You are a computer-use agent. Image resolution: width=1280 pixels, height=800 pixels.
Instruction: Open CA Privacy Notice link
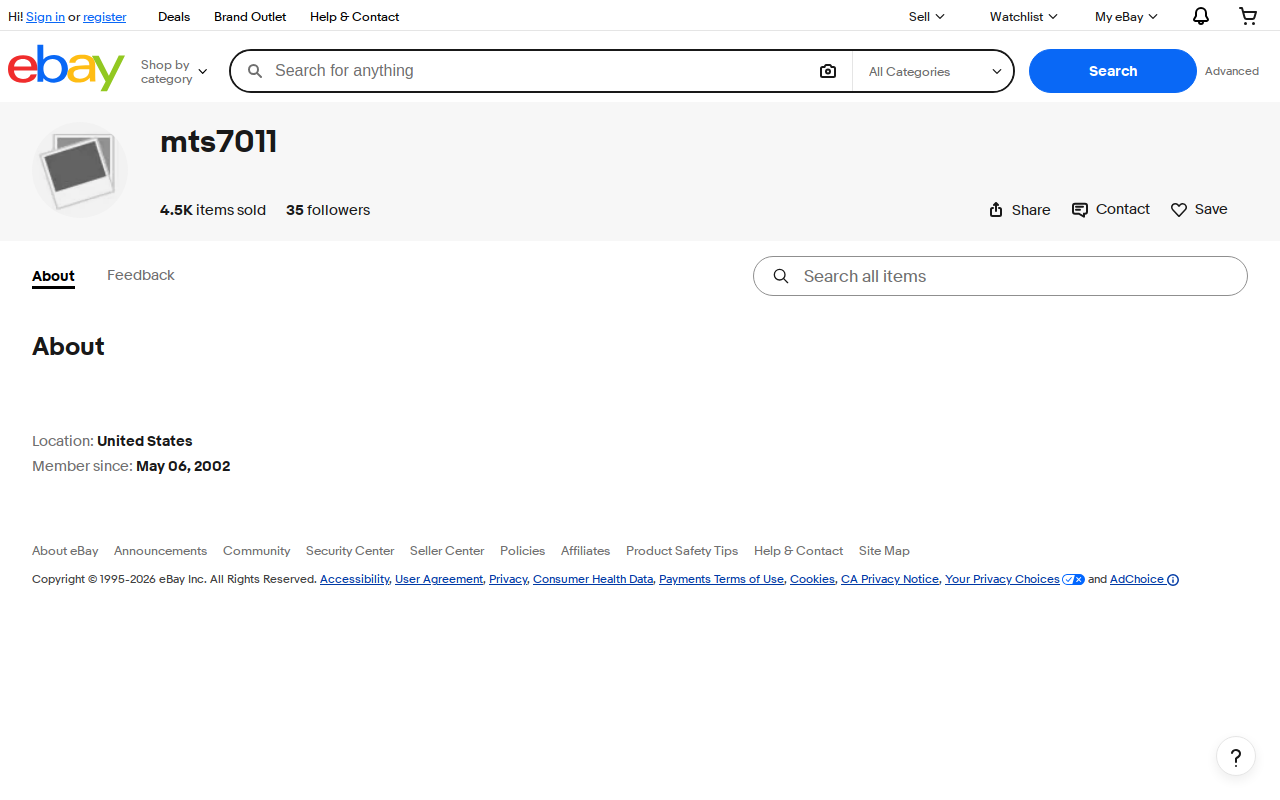tap(890, 579)
